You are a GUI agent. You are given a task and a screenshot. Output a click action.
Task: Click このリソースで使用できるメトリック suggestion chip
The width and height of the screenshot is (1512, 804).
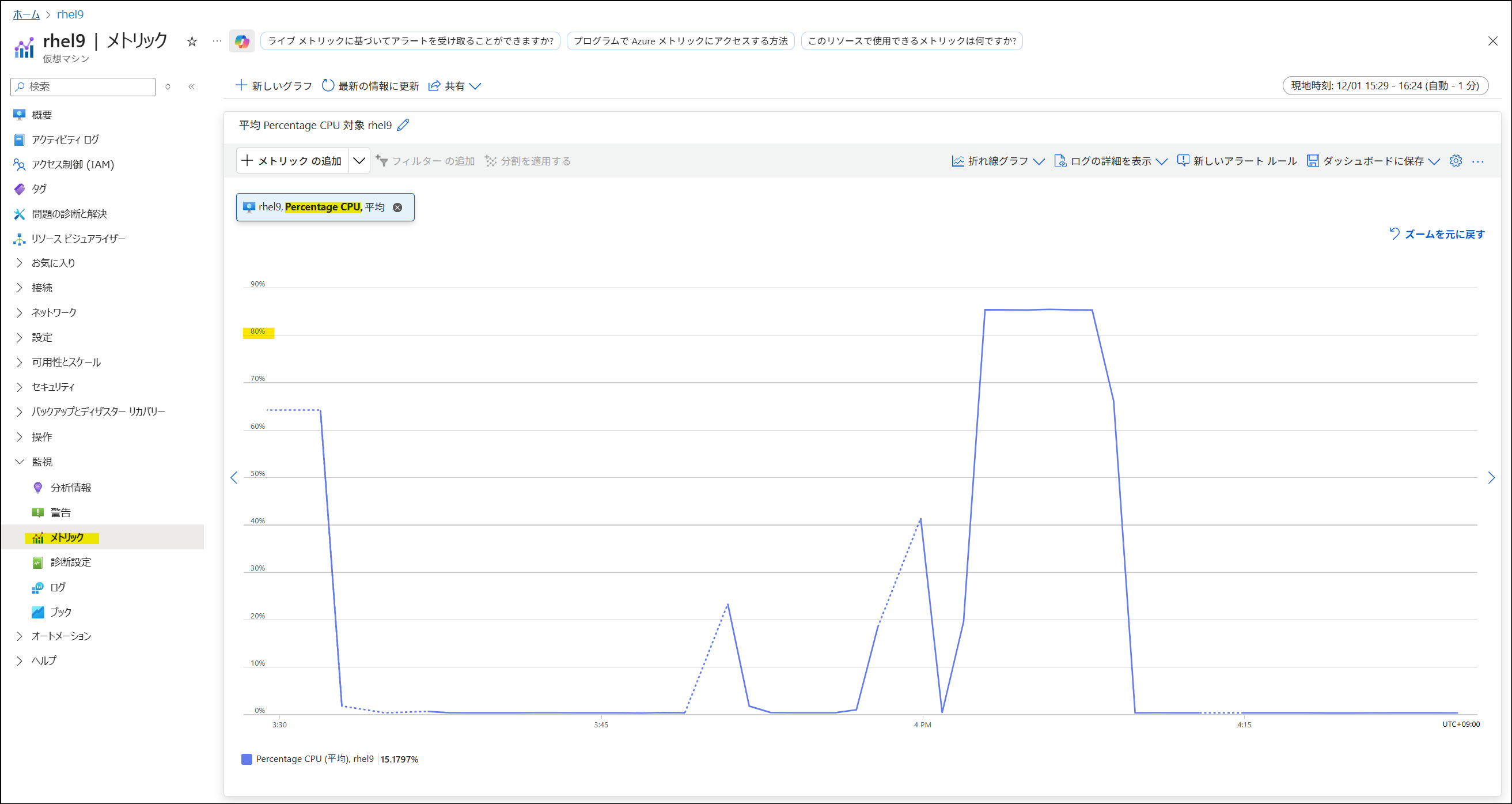pyautogui.click(x=912, y=41)
